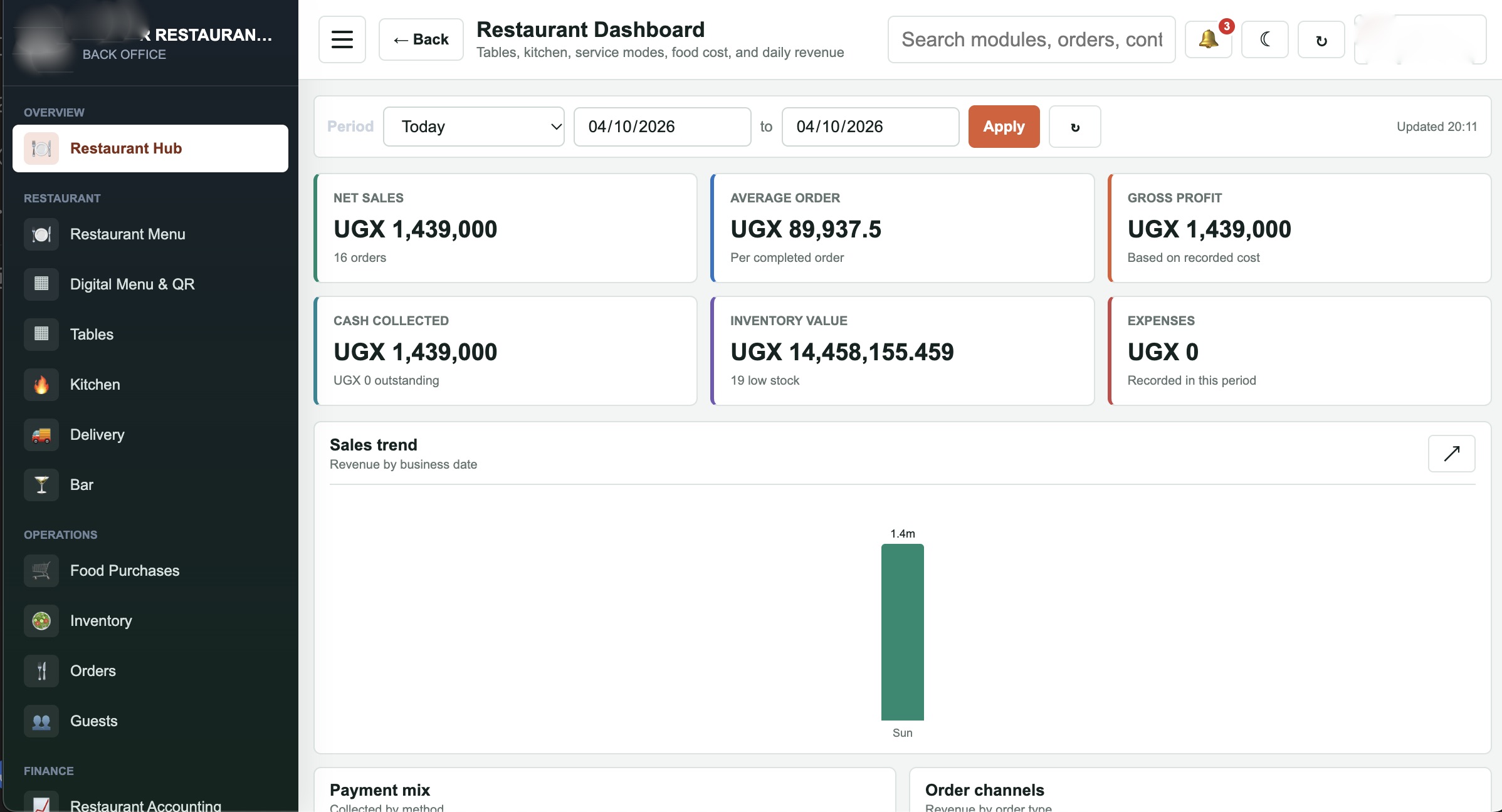Click the end date field after 'to'
The height and width of the screenshot is (812, 1502).
pos(871,127)
